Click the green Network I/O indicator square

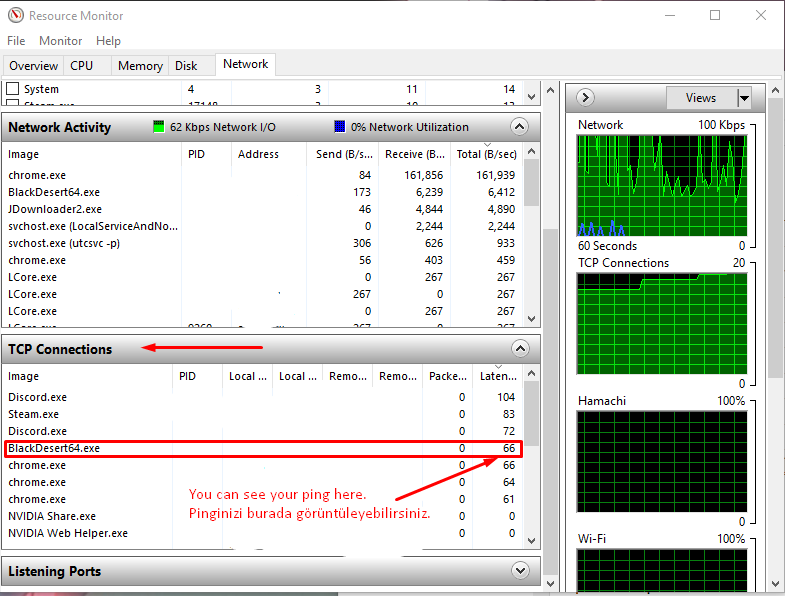pos(159,127)
